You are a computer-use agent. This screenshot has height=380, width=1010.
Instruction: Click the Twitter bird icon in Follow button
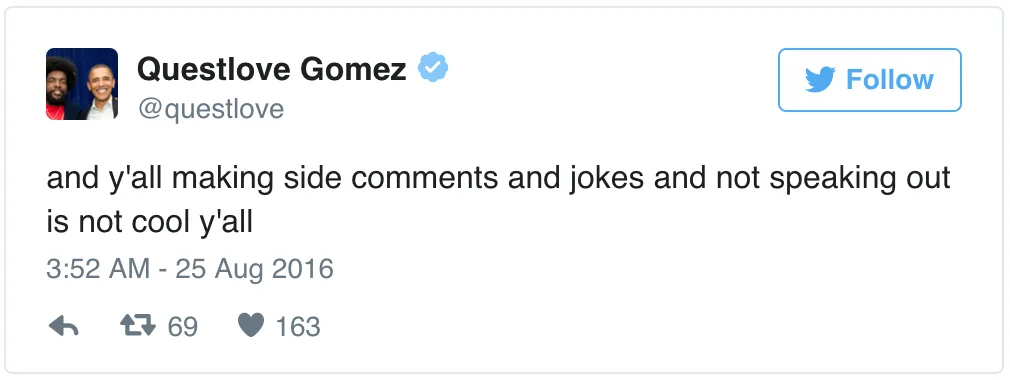(820, 80)
